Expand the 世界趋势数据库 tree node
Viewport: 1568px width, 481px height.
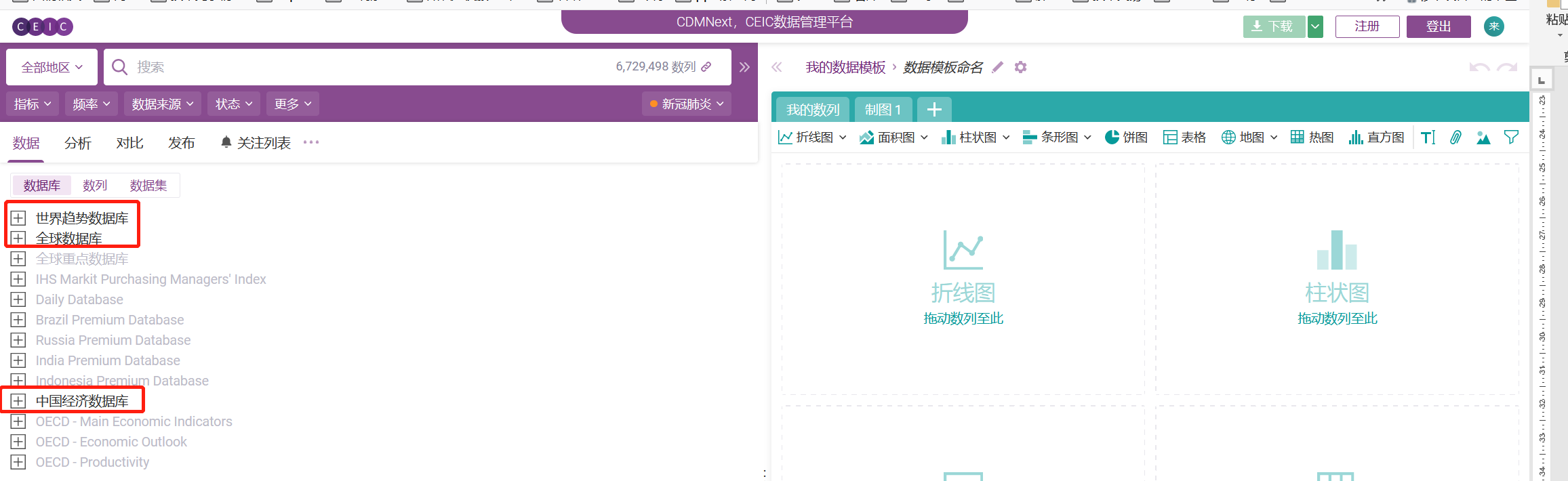pyautogui.click(x=18, y=218)
